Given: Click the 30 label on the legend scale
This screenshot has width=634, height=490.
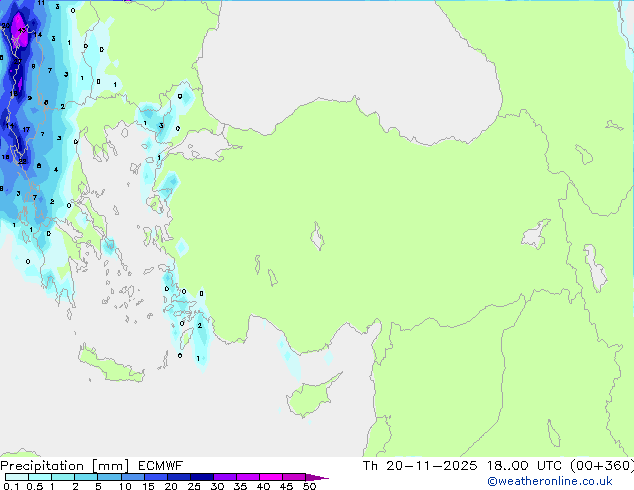Looking at the screenshot, I should tap(217, 486).
